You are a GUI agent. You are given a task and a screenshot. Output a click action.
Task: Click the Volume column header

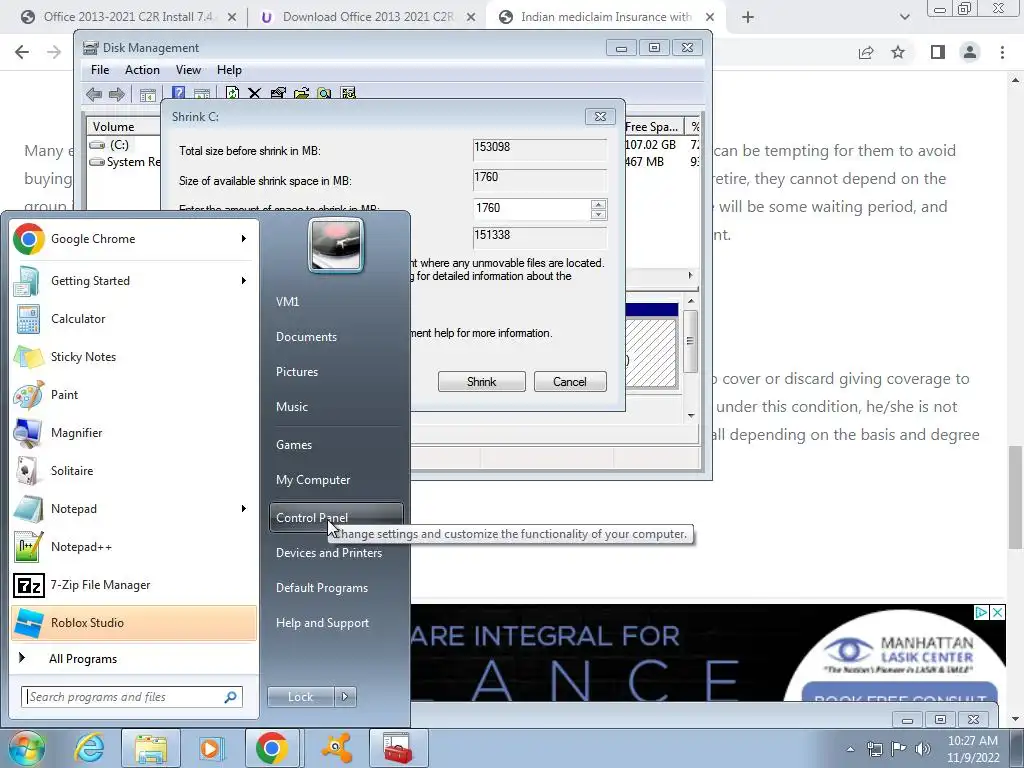click(124, 127)
